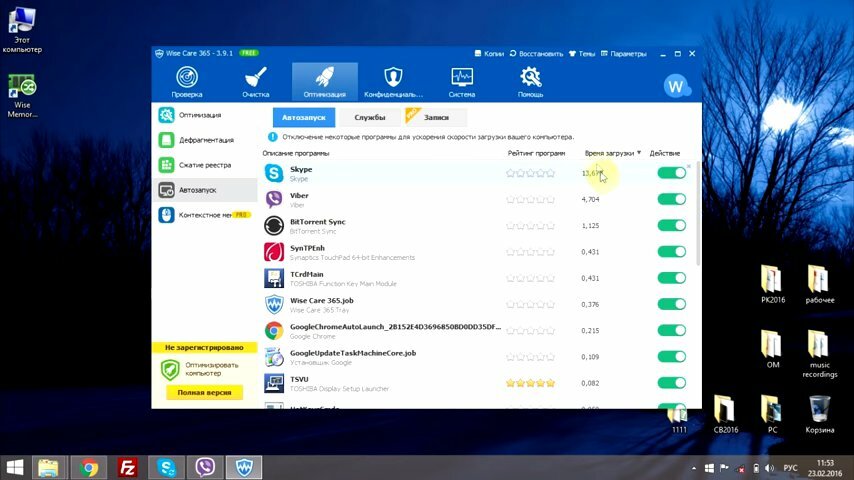The height and width of the screenshot is (480, 854).
Task: Click the Google Chrome icon in list
Action: point(274,330)
